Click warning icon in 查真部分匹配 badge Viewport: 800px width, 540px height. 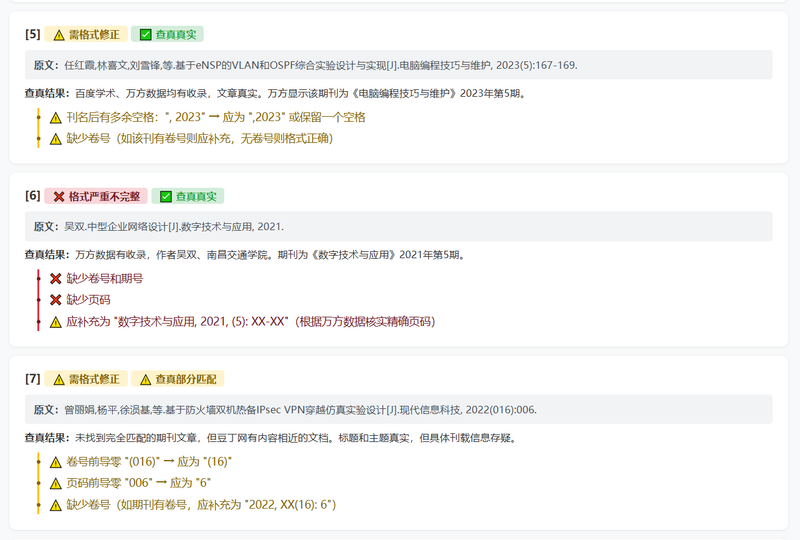tap(145, 380)
